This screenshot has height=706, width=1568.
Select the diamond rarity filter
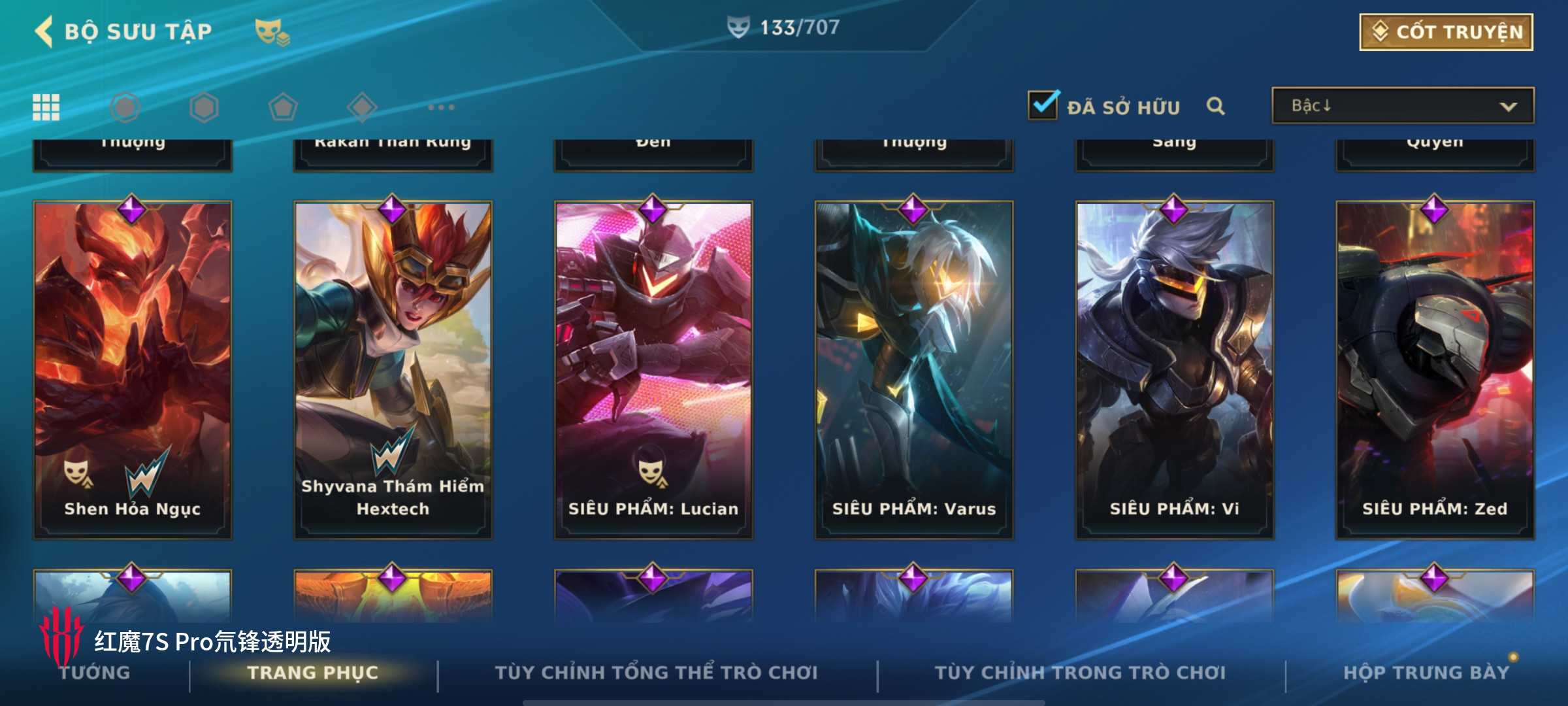click(x=362, y=107)
